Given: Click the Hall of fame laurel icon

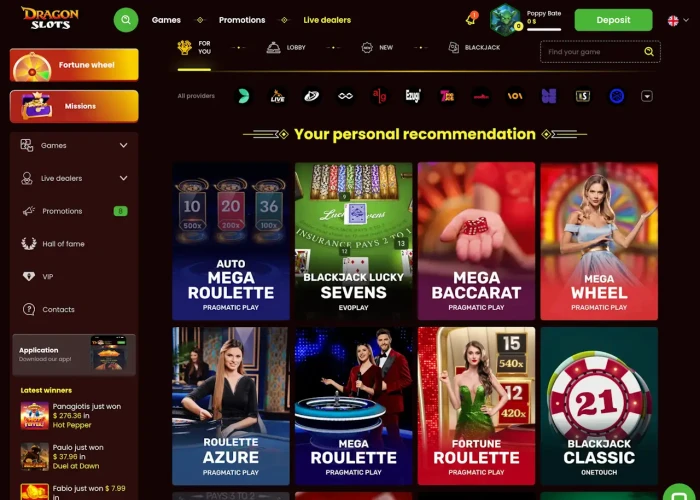Looking at the screenshot, I should point(29,244).
